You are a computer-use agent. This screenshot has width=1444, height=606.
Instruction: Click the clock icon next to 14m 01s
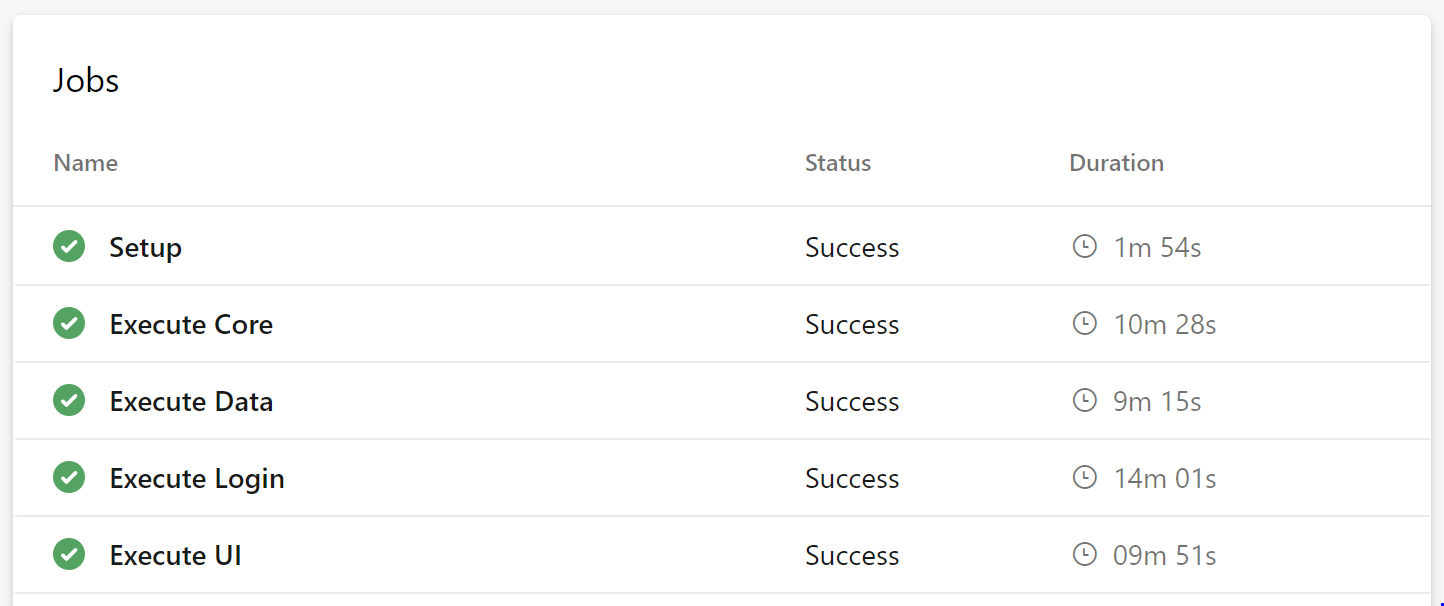(x=1085, y=477)
